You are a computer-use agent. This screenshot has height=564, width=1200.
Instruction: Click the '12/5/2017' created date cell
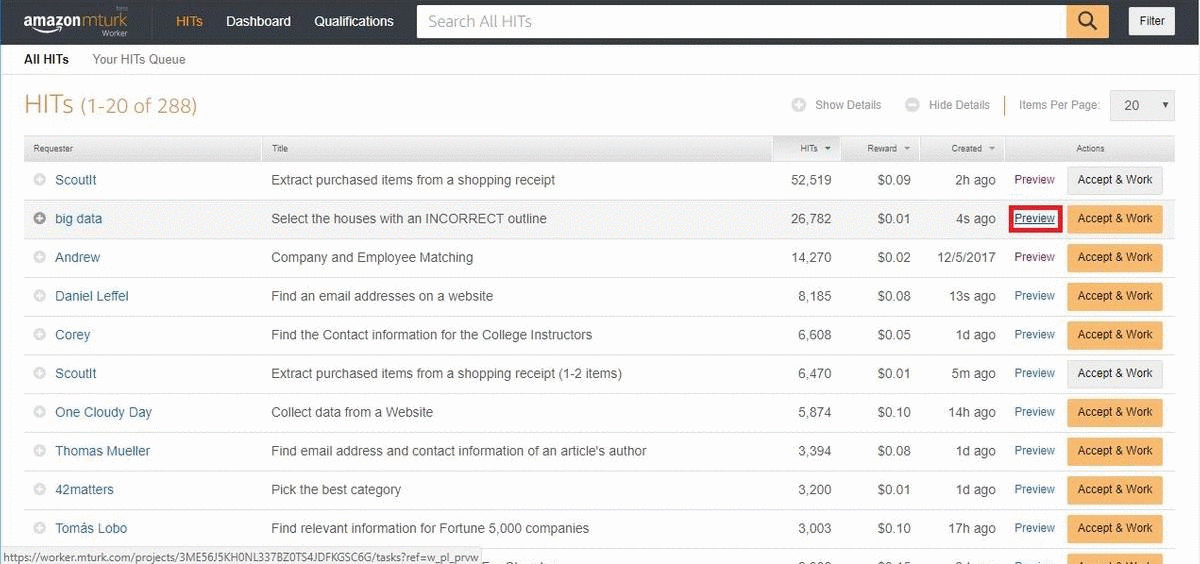click(x=967, y=257)
